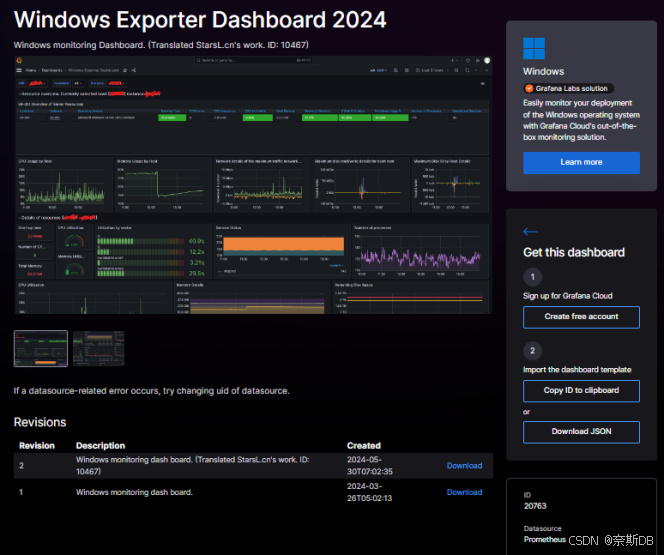Click the 2024-05-30T07:02:35 created date
Screen dimensions: 664x555
tap(370, 466)
